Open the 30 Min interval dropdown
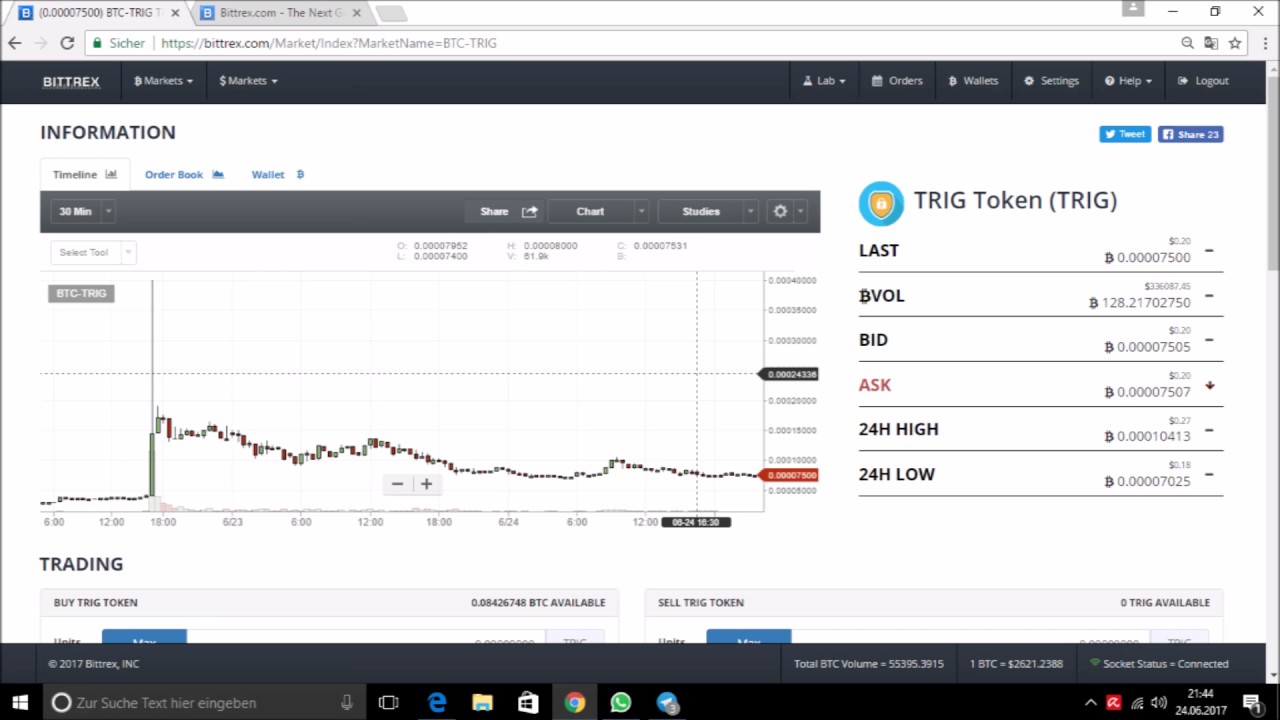 coord(84,211)
